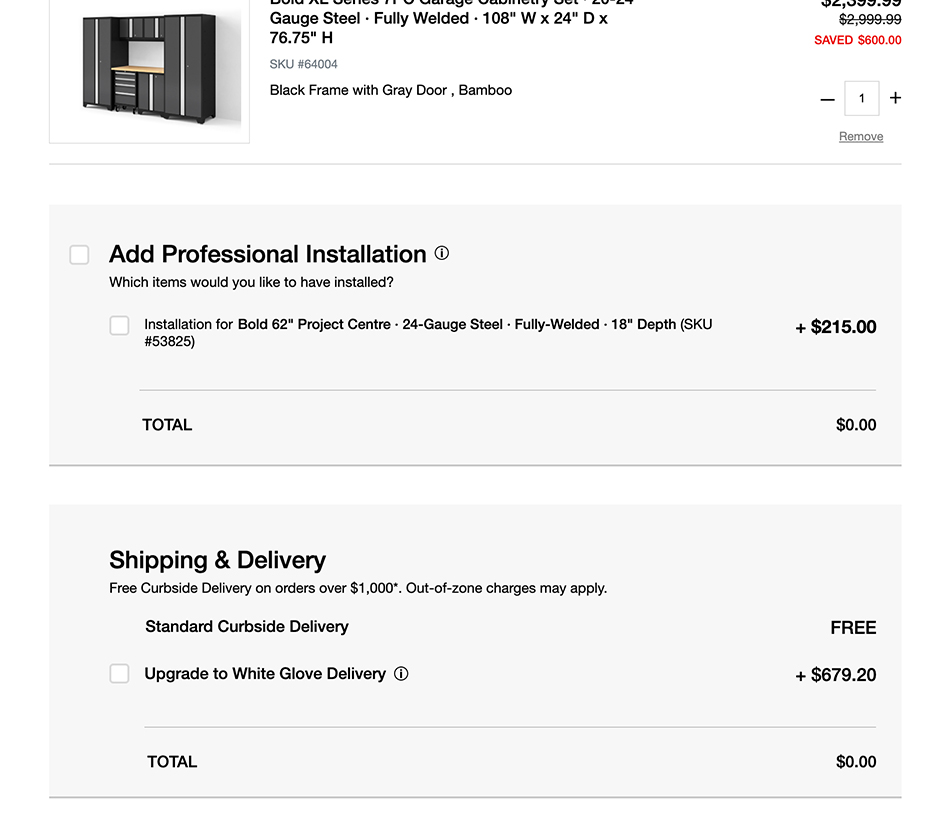Check installation for Bold 62" Project Centre

point(119,326)
